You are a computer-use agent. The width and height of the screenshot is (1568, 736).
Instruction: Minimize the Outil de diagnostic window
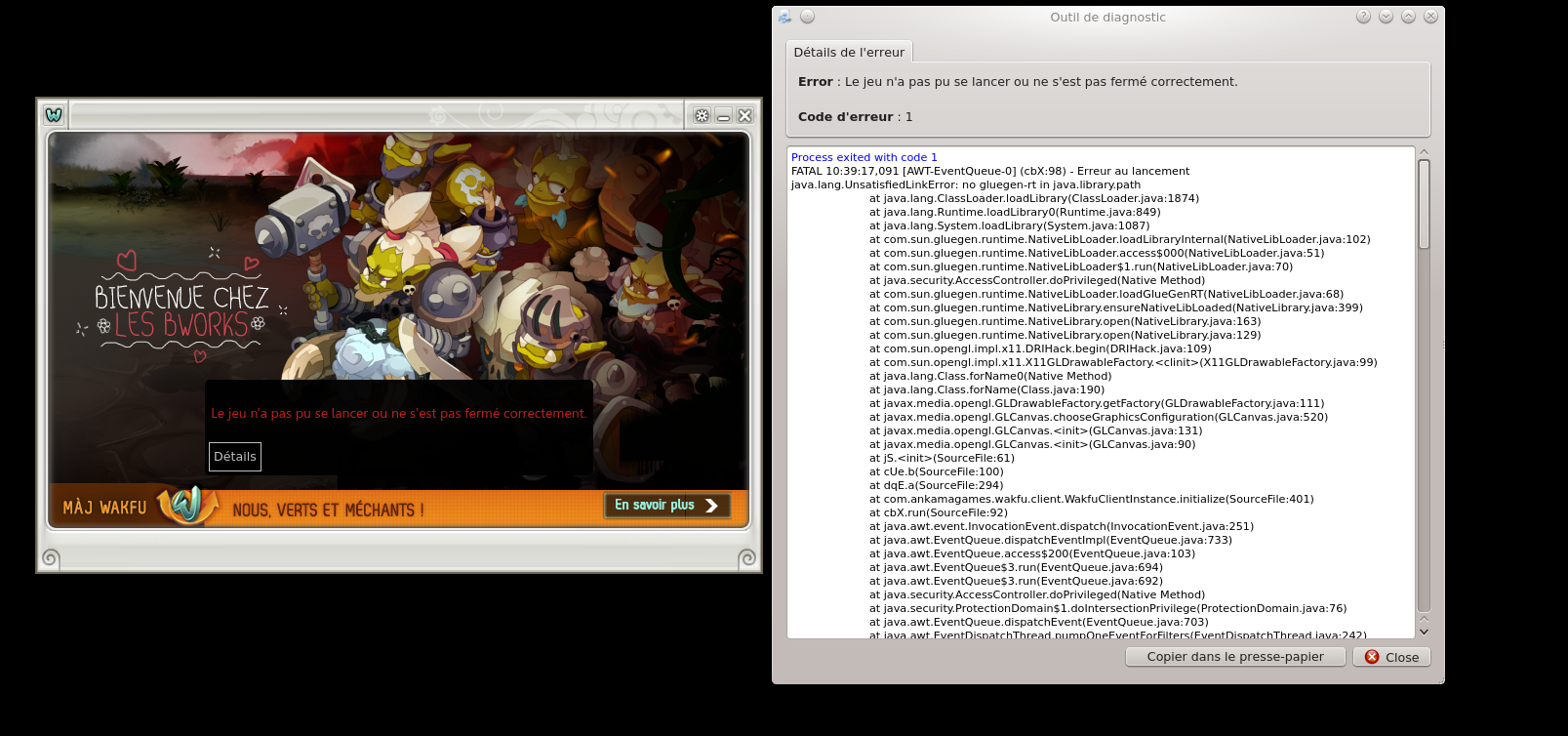1386,17
